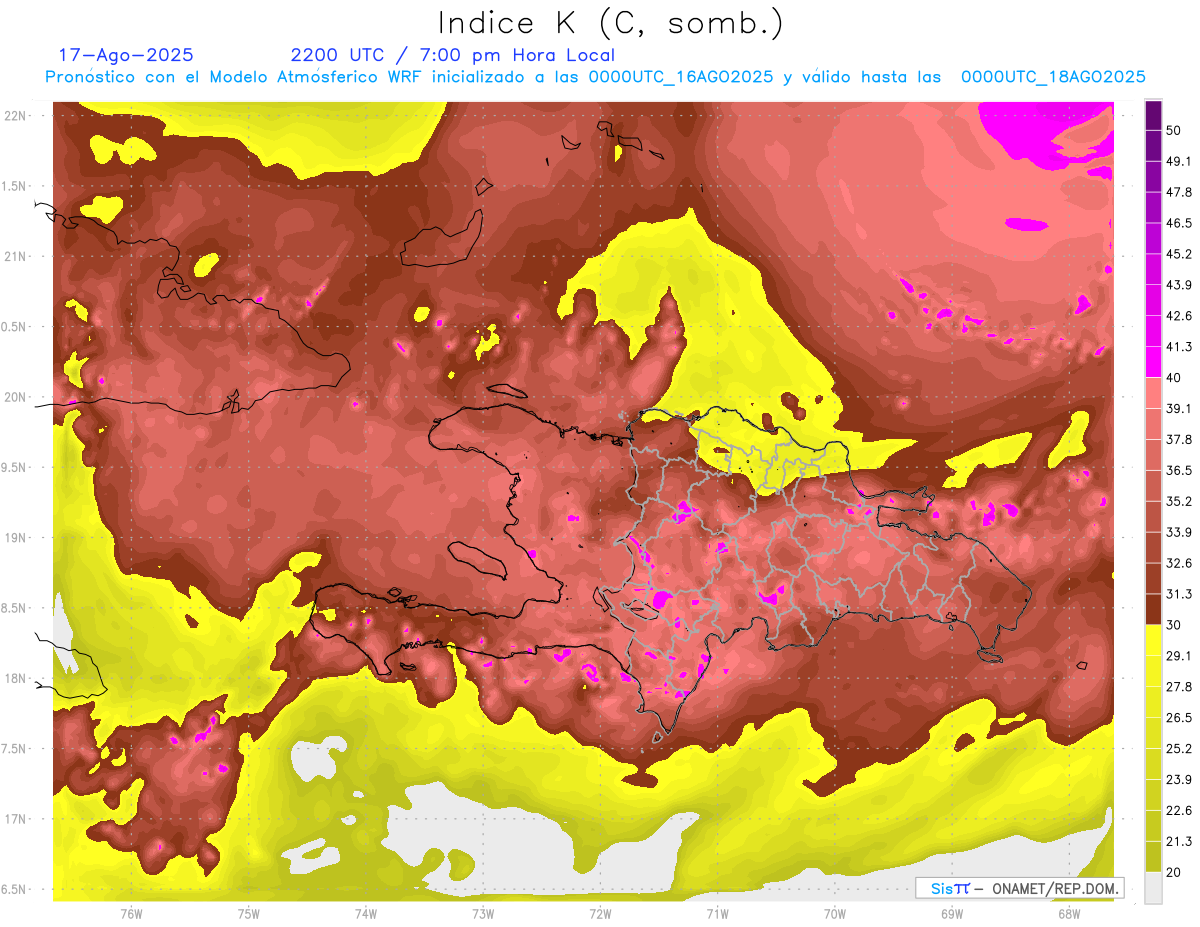Click the yellow swatch between 29.1 and 30
Screen dimensions: 1200x927
(x=1153, y=640)
